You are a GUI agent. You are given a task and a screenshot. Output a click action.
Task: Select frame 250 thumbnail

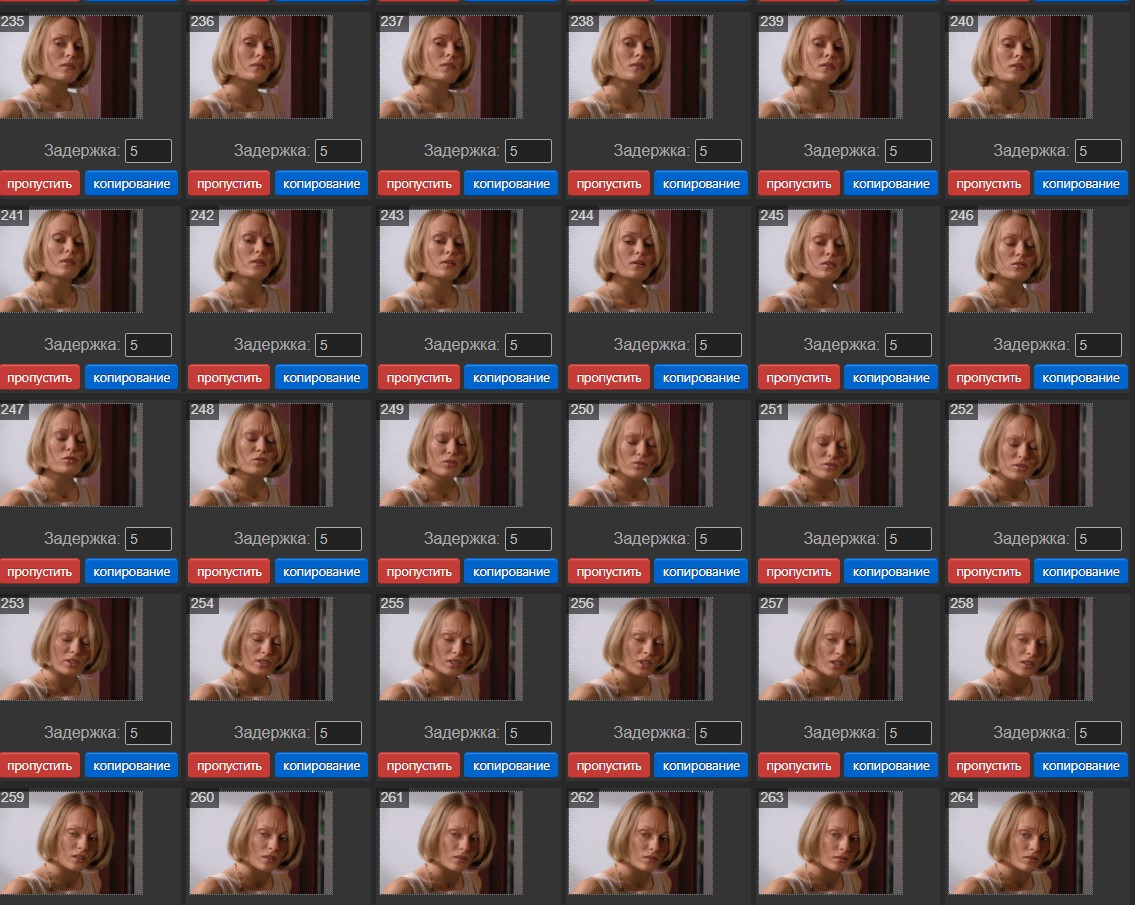[641, 455]
